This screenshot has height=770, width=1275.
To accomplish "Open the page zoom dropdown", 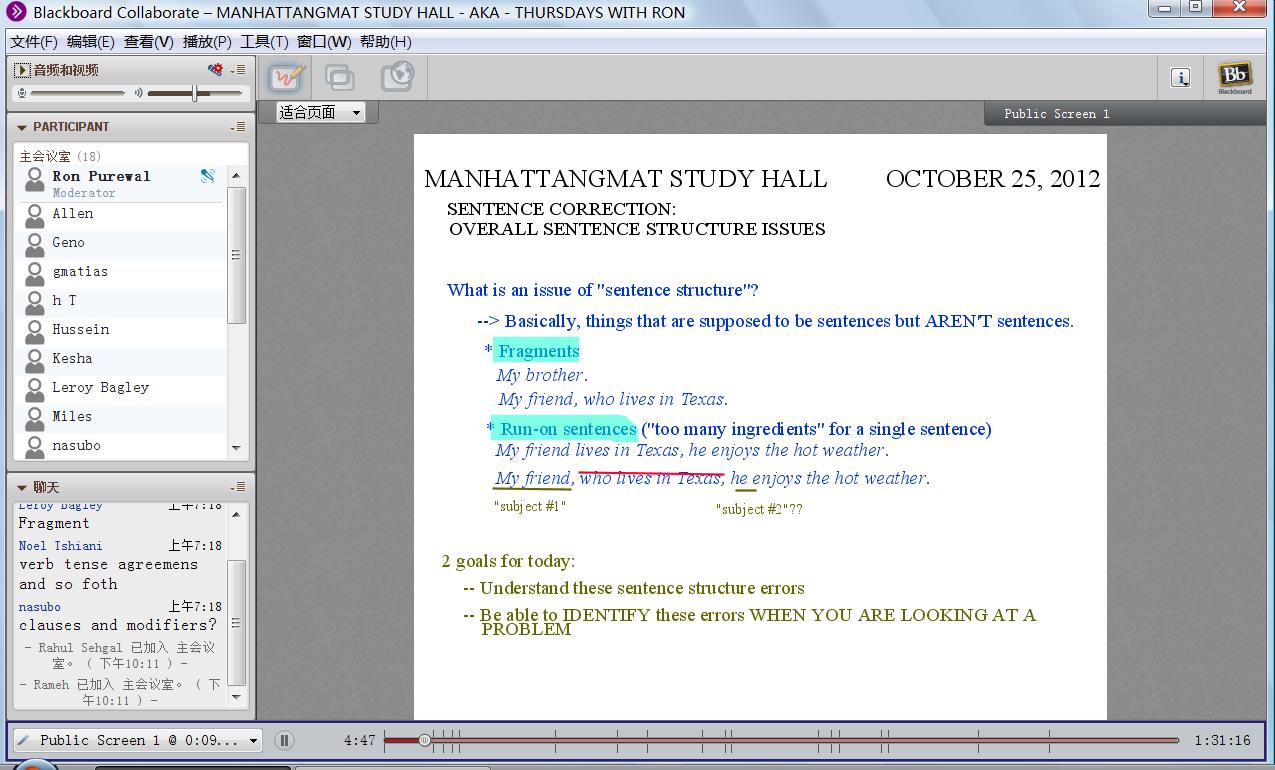I will tap(321, 112).
